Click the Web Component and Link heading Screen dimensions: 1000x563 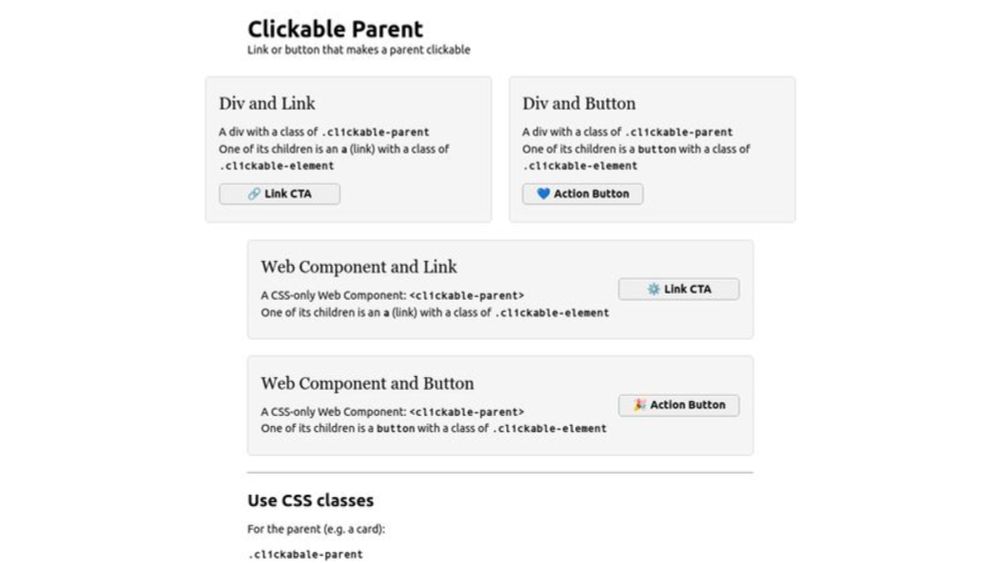tap(359, 267)
